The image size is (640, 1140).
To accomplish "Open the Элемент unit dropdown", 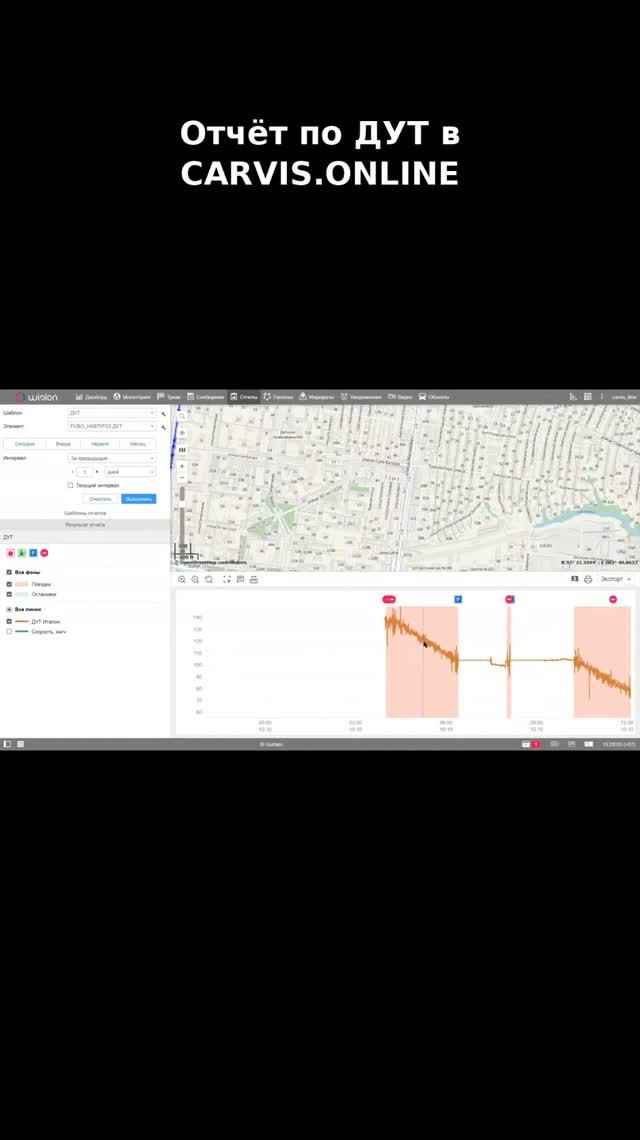I will tap(112, 426).
